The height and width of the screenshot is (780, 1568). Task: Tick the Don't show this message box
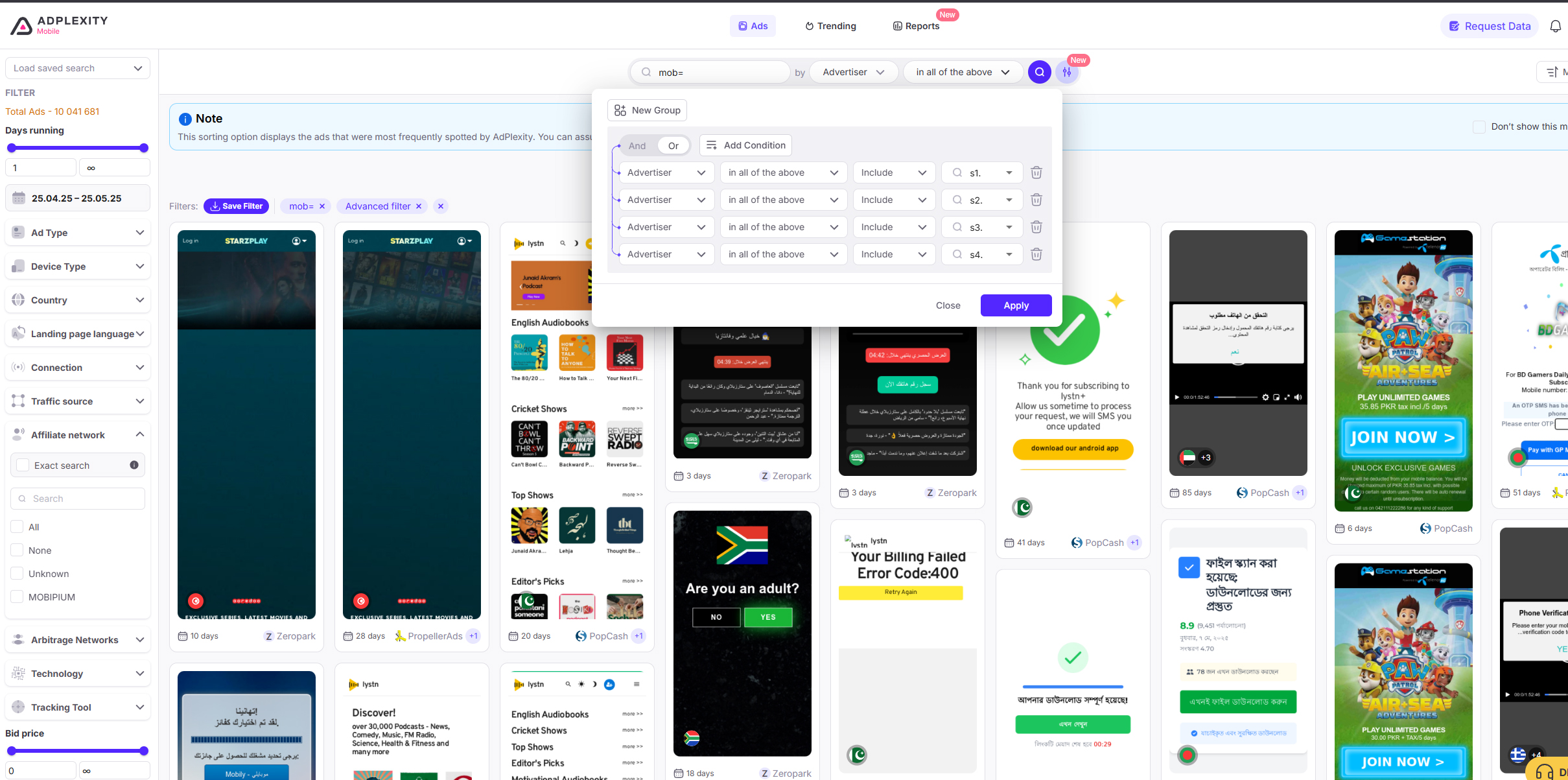[x=1479, y=126]
